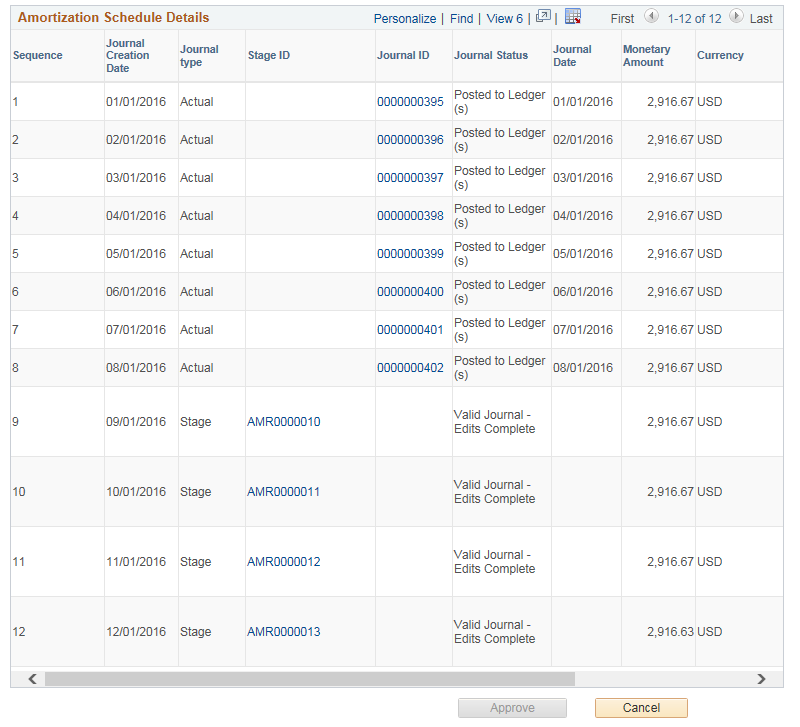Image resolution: width=800 pixels, height=727 pixels.
Task: Sort by Sequence column header
Action: 38,55
